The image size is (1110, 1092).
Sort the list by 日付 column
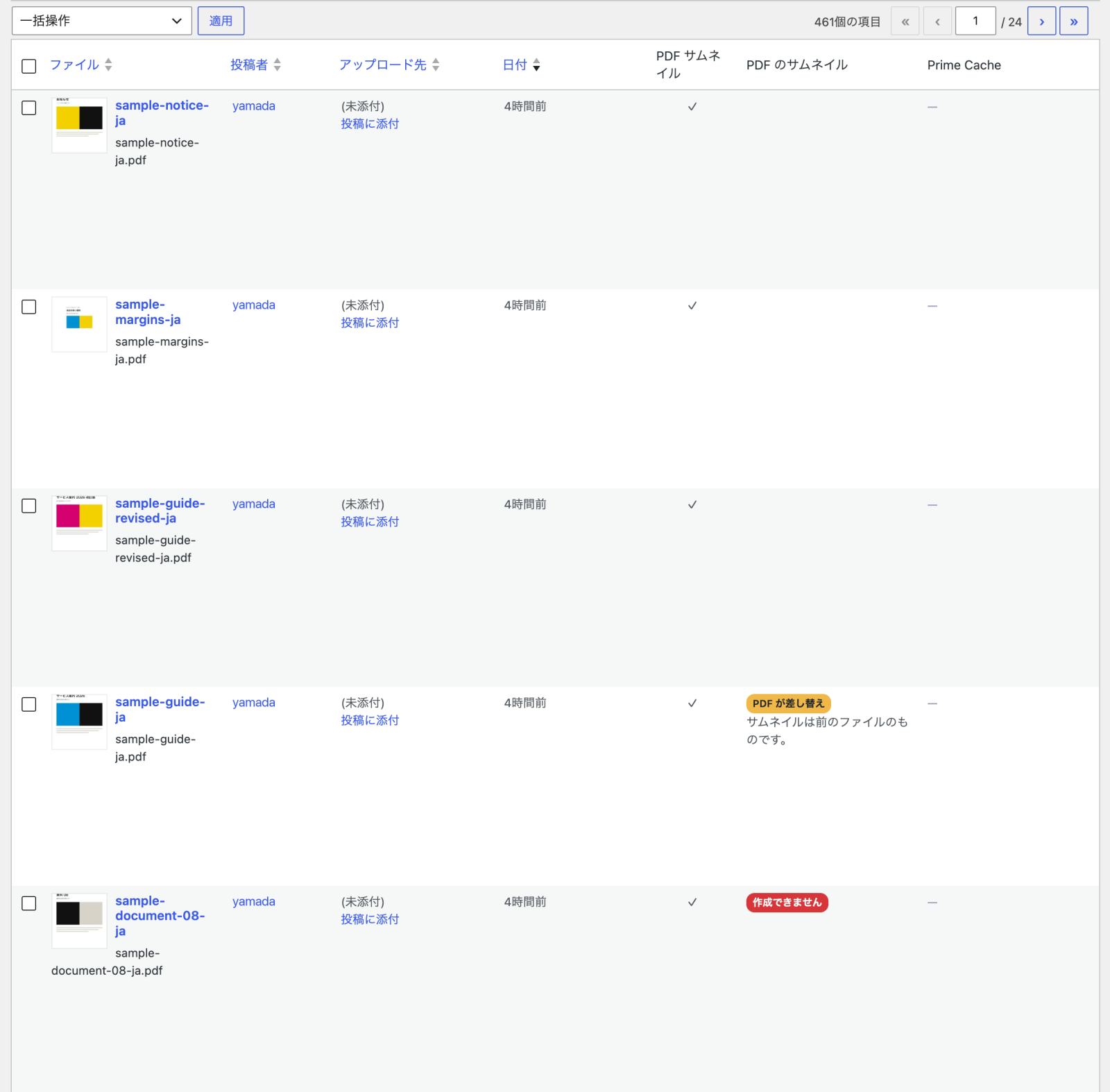tap(521, 65)
